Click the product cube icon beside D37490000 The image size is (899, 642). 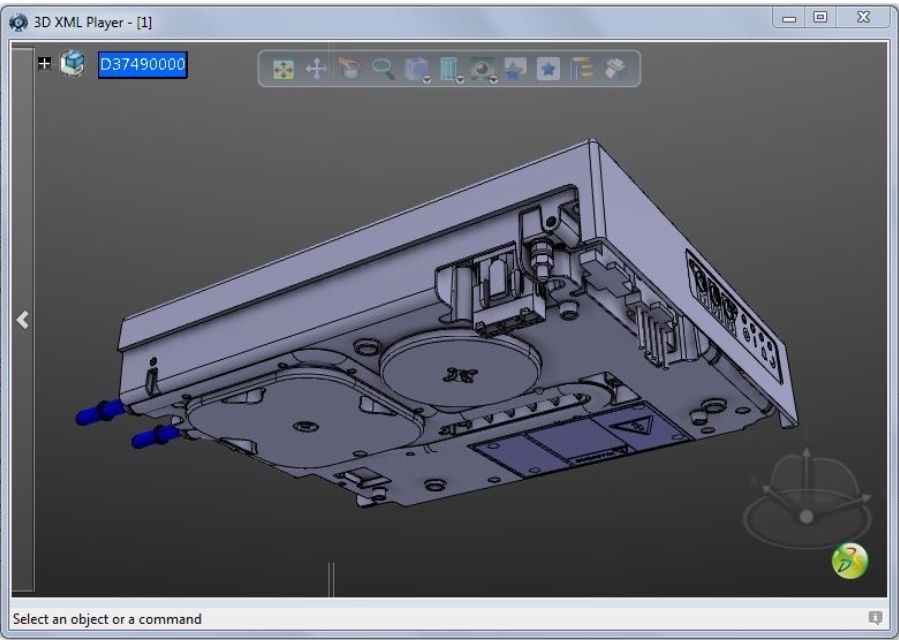pos(72,63)
